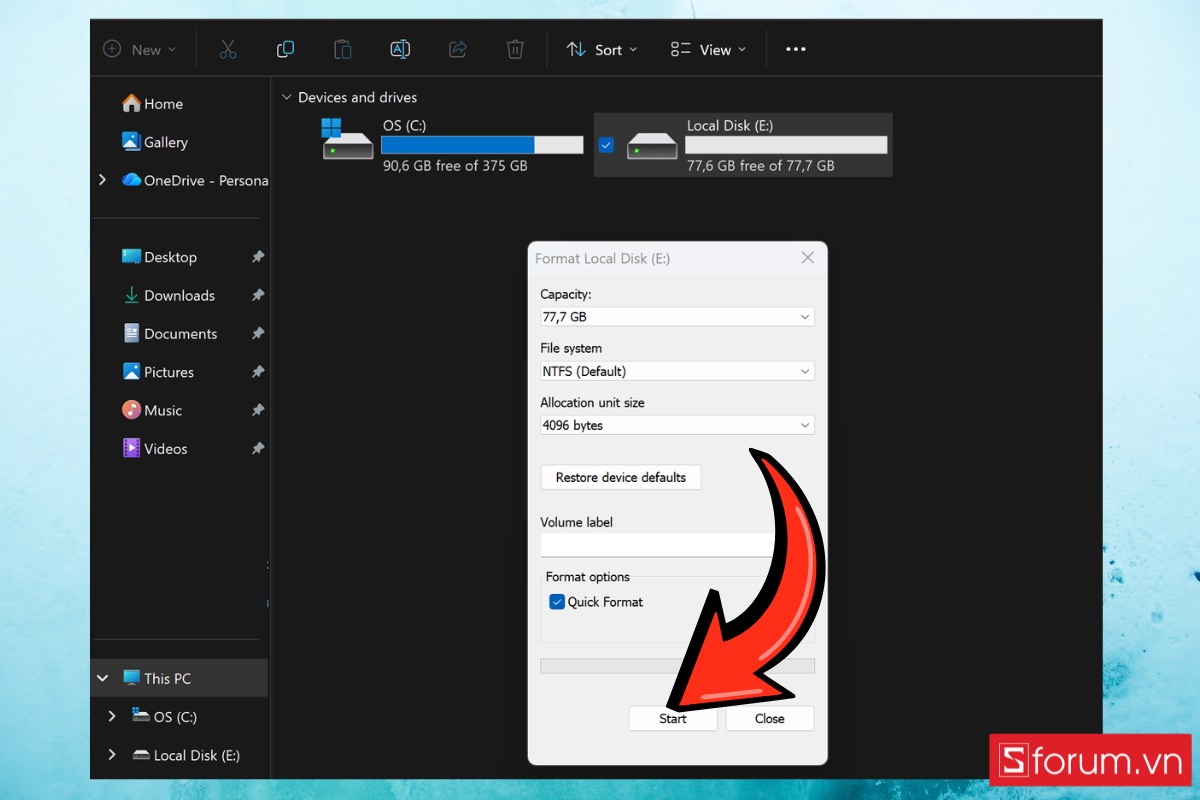This screenshot has height=800, width=1200.
Task: Click the Paste icon in the toolbar
Action: point(342,48)
